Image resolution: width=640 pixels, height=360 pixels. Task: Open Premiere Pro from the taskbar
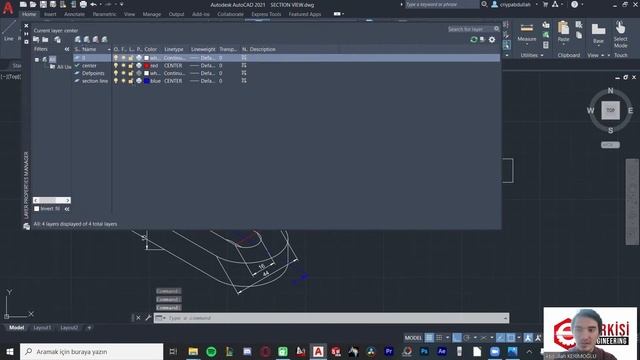click(389, 351)
